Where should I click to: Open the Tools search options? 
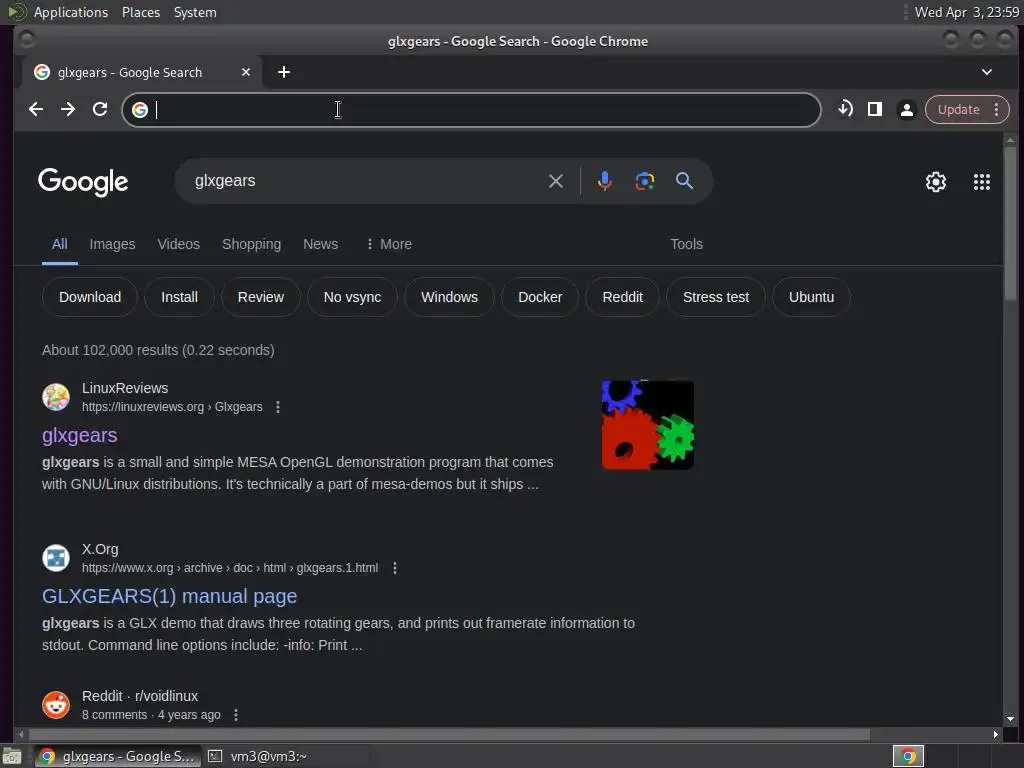[x=686, y=244]
